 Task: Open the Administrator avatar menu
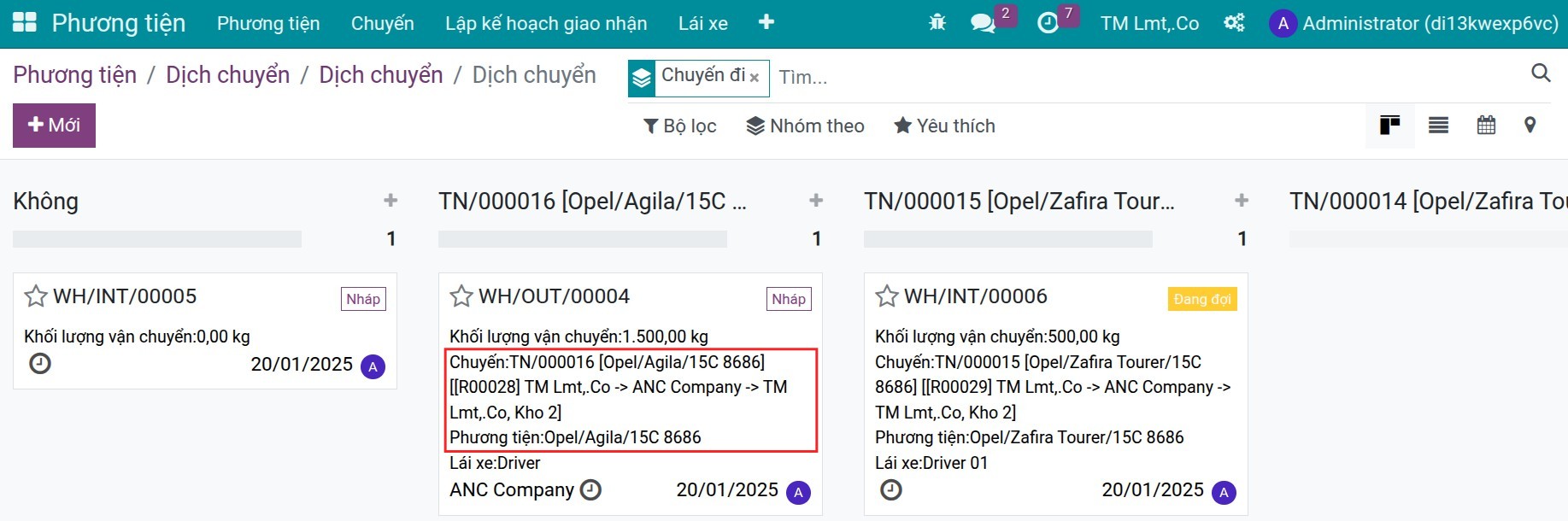[1414, 23]
